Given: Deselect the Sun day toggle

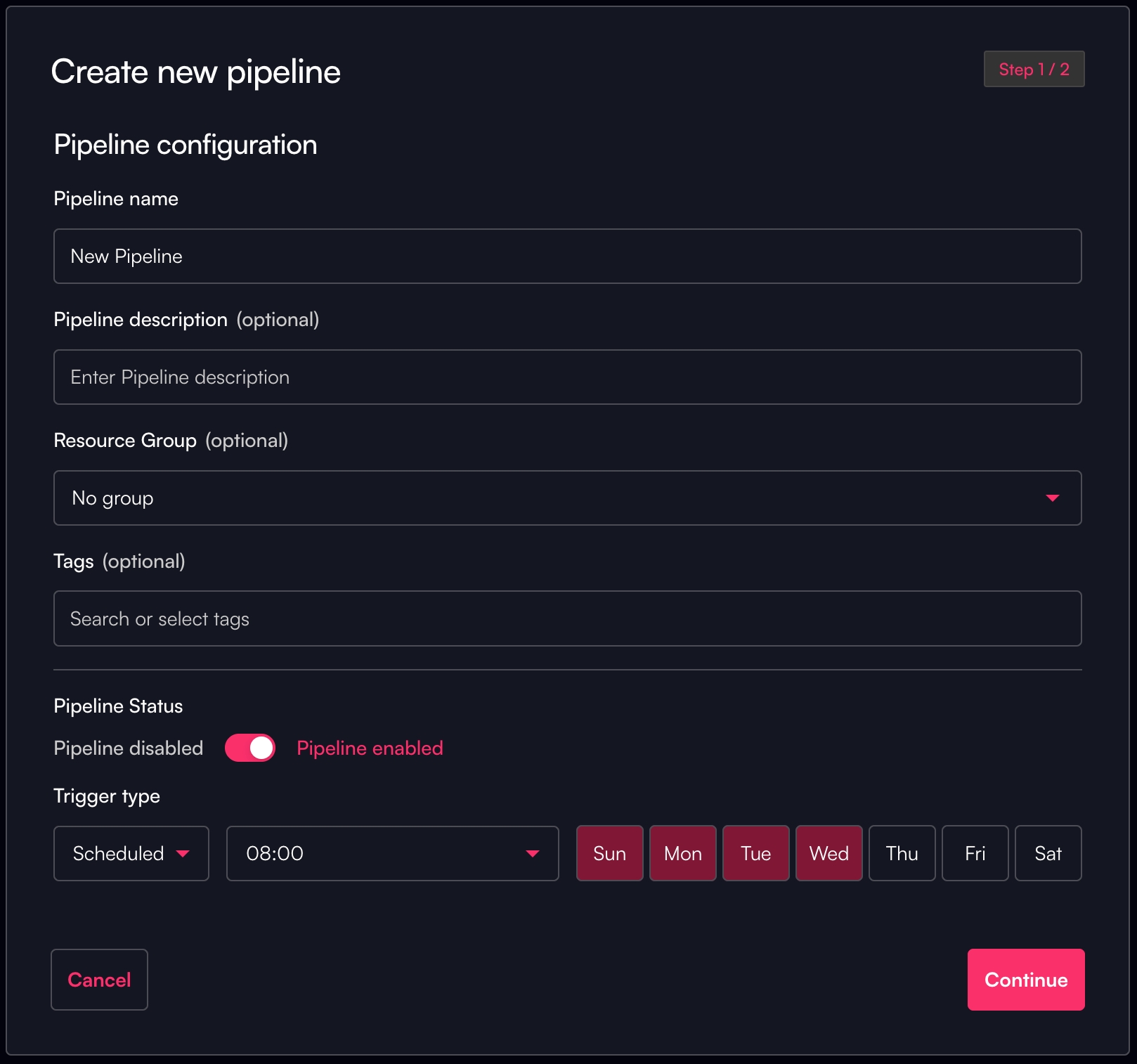Looking at the screenshot, I should (609, 853).
